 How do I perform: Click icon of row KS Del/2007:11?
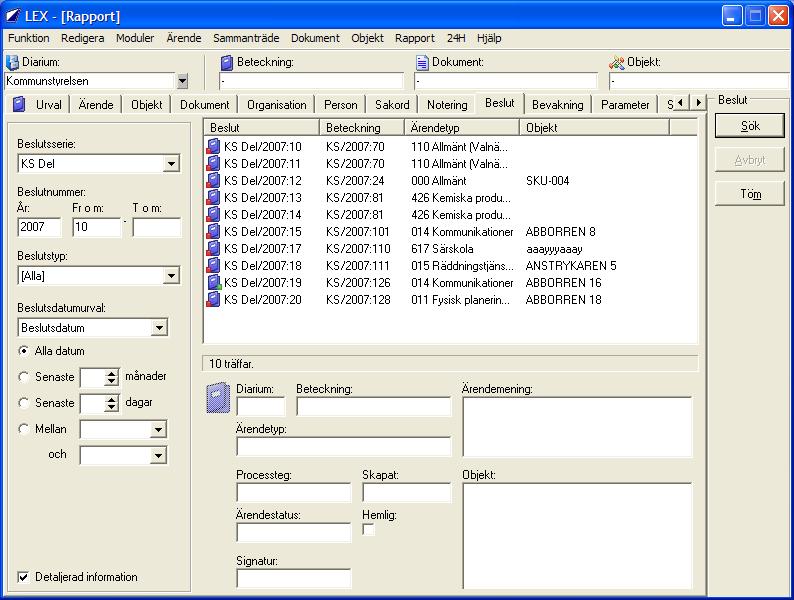click(213, 164)
